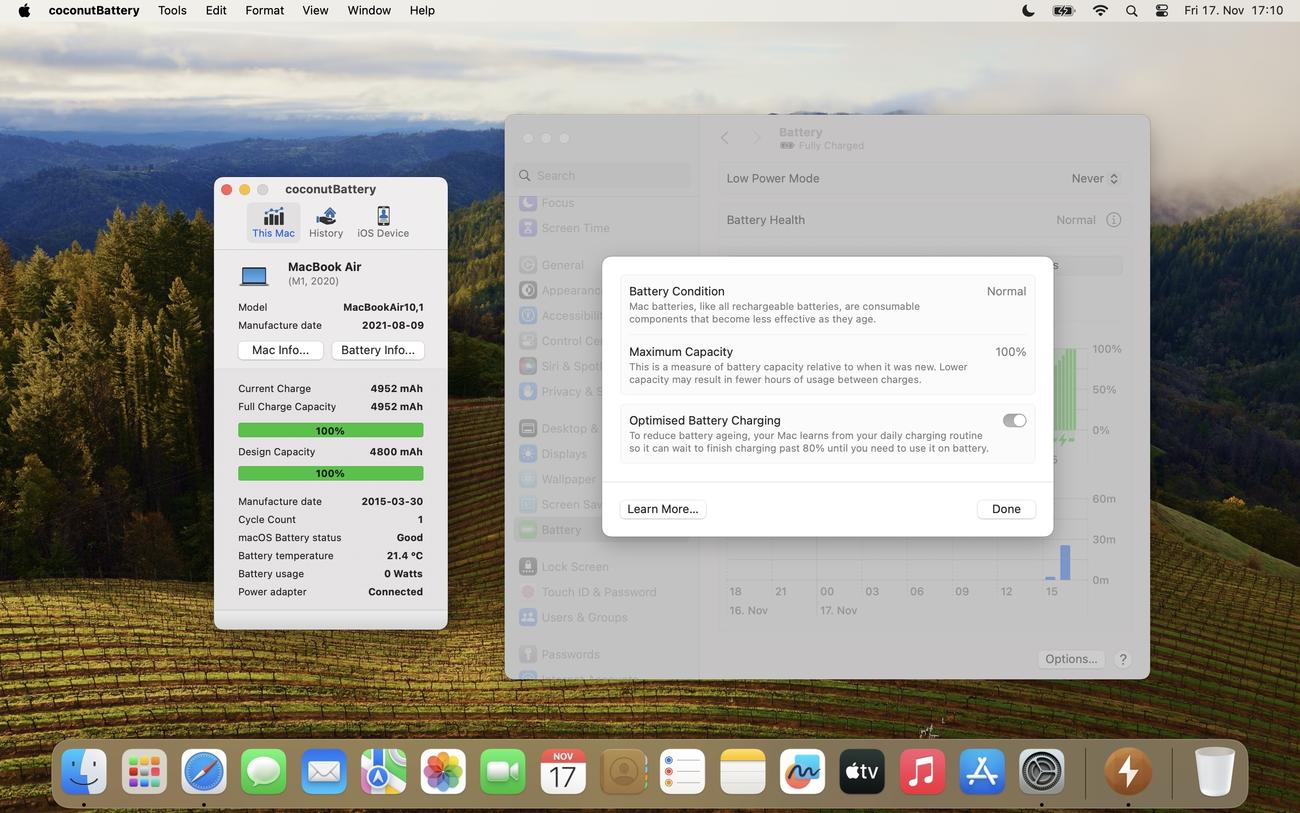Open Launchpad from the Dock

pos(144,772)
